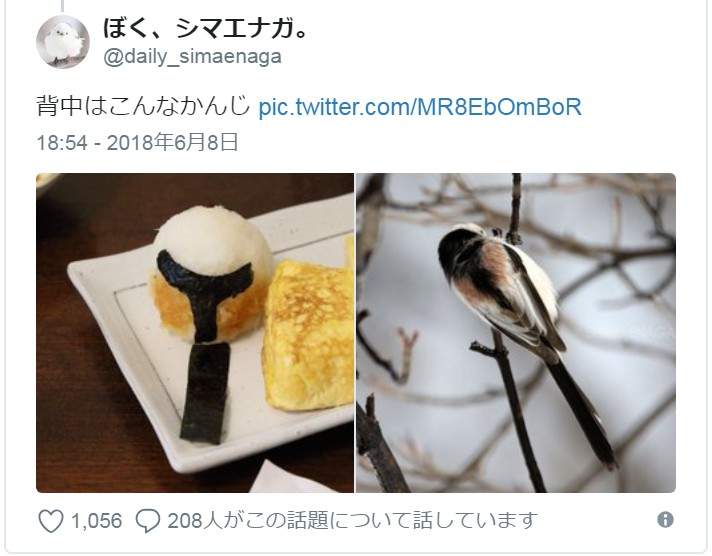
Task: Click the white grated radish mound
Action: tap(212, 241)
